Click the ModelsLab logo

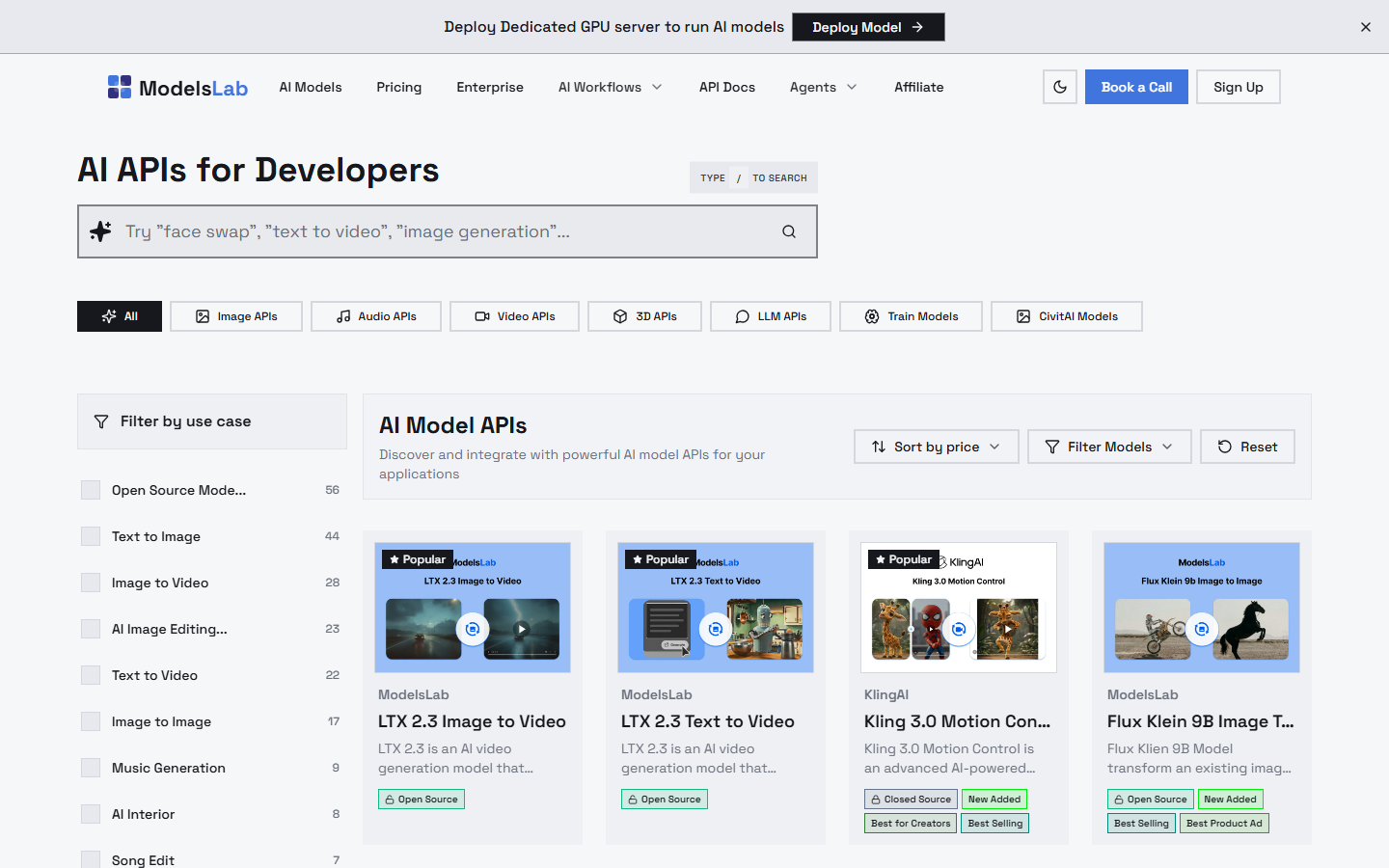177,87
